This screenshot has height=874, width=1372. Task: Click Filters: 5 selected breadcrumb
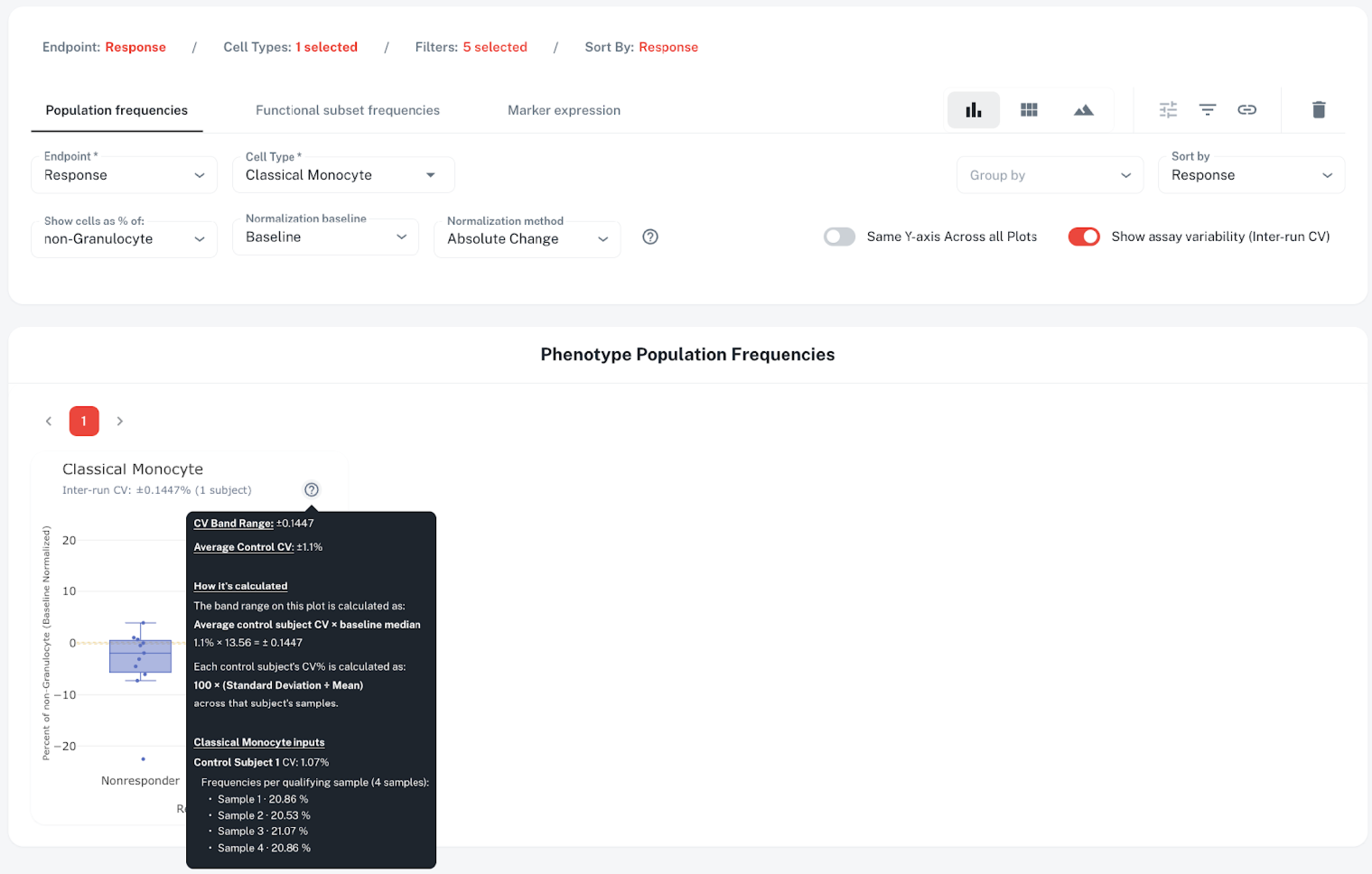(471, 47)
